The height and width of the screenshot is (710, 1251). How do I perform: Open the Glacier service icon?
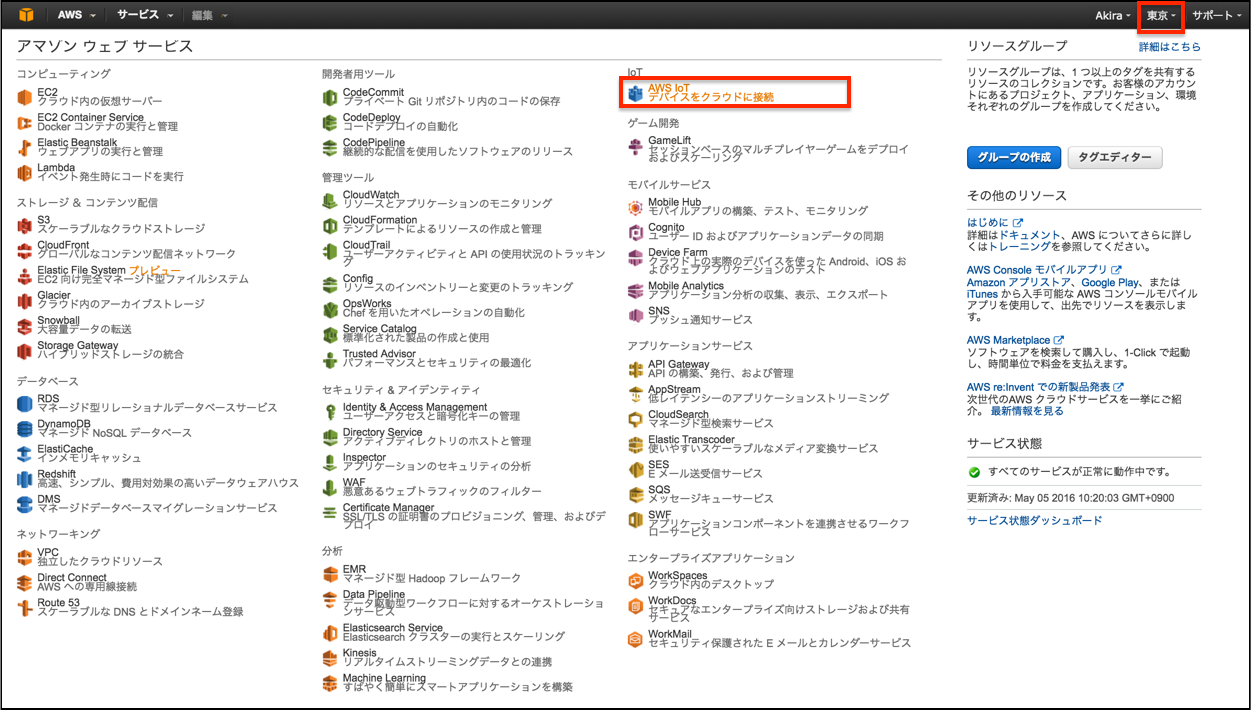(x=25, y=300)
